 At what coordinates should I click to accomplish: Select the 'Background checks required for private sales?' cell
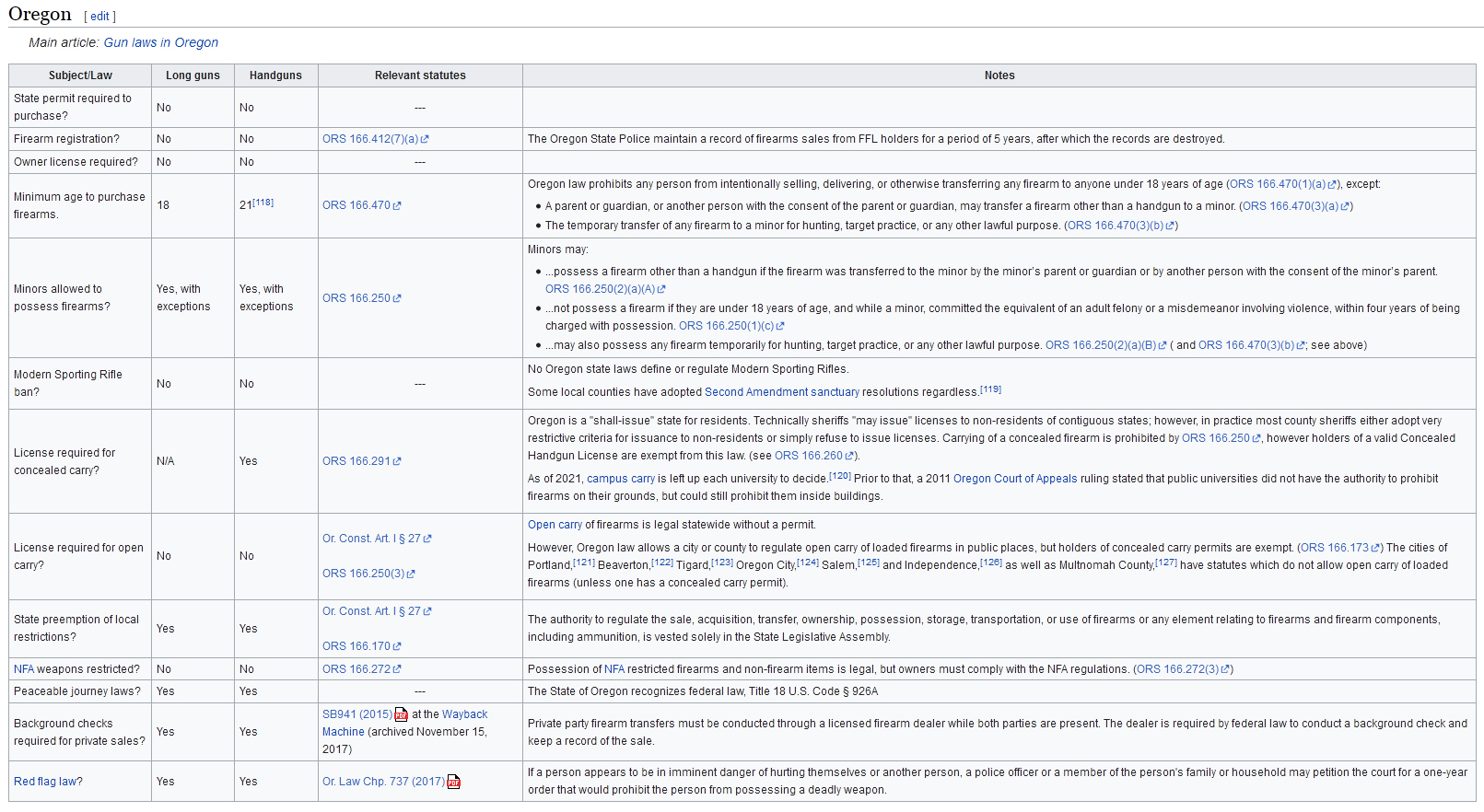point(80,732)
